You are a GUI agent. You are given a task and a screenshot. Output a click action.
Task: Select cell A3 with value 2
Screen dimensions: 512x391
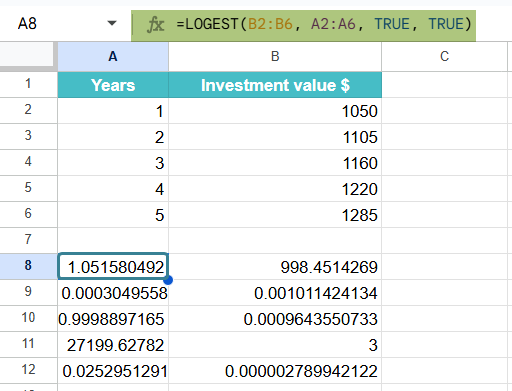pyautogui.click(x=113, y=137)
